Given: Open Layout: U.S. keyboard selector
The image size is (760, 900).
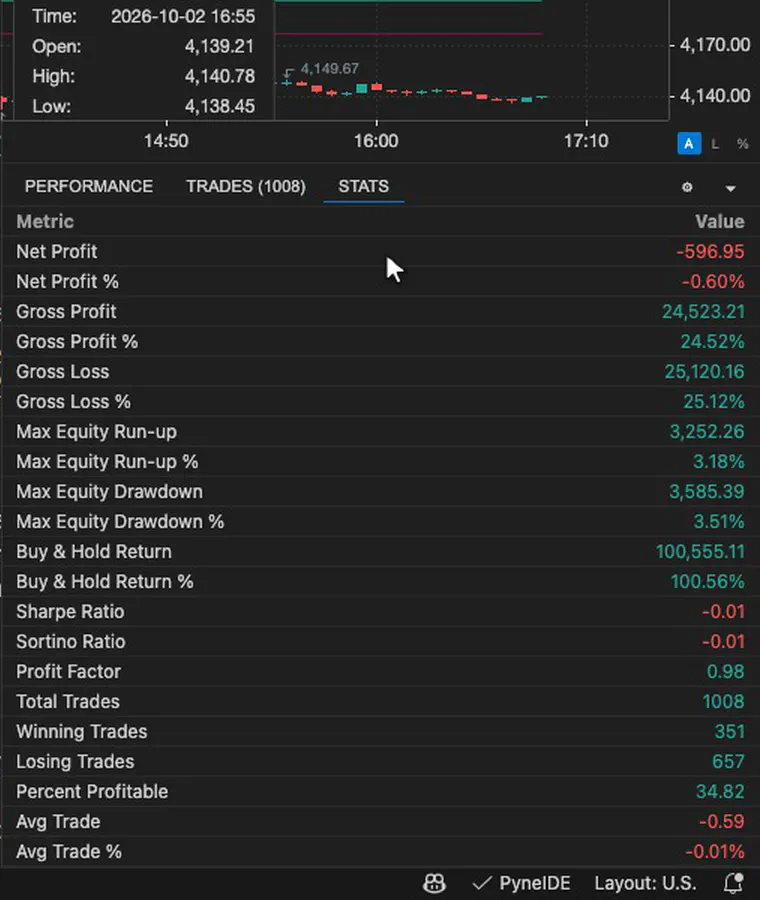Looking at the screenshot, I should [x=645, y=883].
